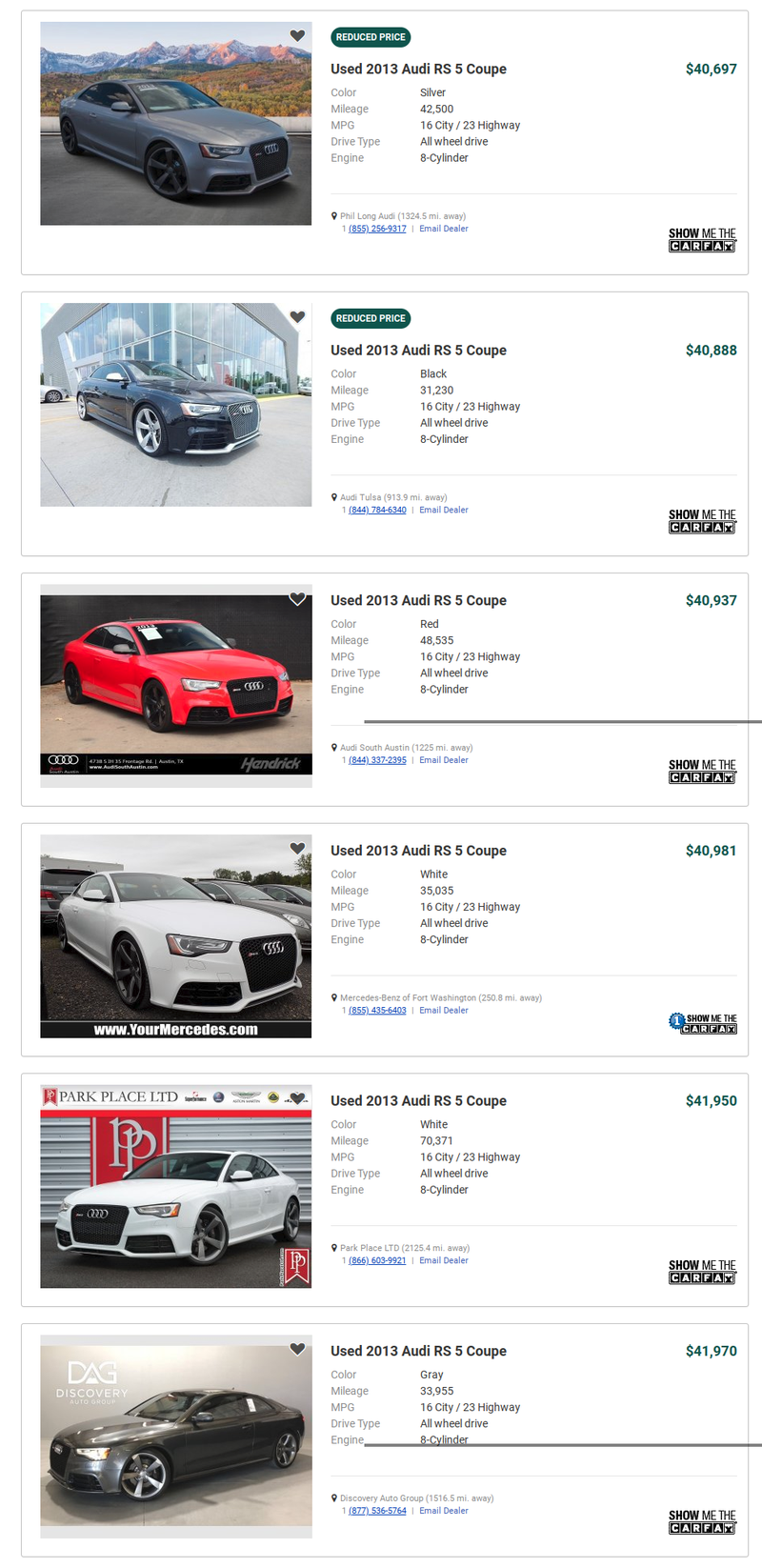Show the Carfax for the $40,697 silver RS 5
762x1568 pixels.
pos(702,240)
